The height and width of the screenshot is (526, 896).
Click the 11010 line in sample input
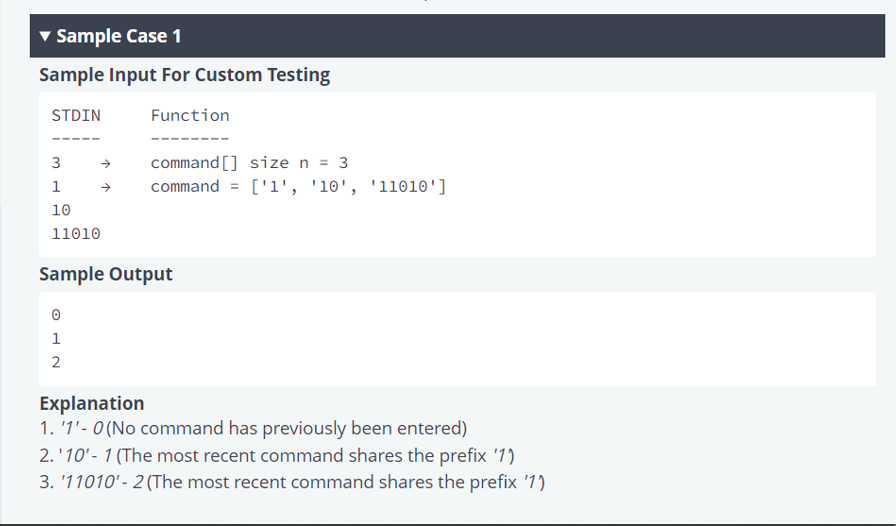(x=76, y=234)
